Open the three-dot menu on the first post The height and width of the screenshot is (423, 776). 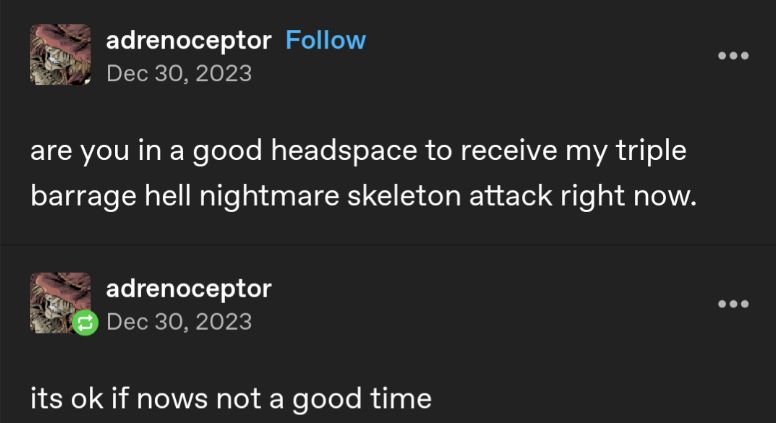733,55
